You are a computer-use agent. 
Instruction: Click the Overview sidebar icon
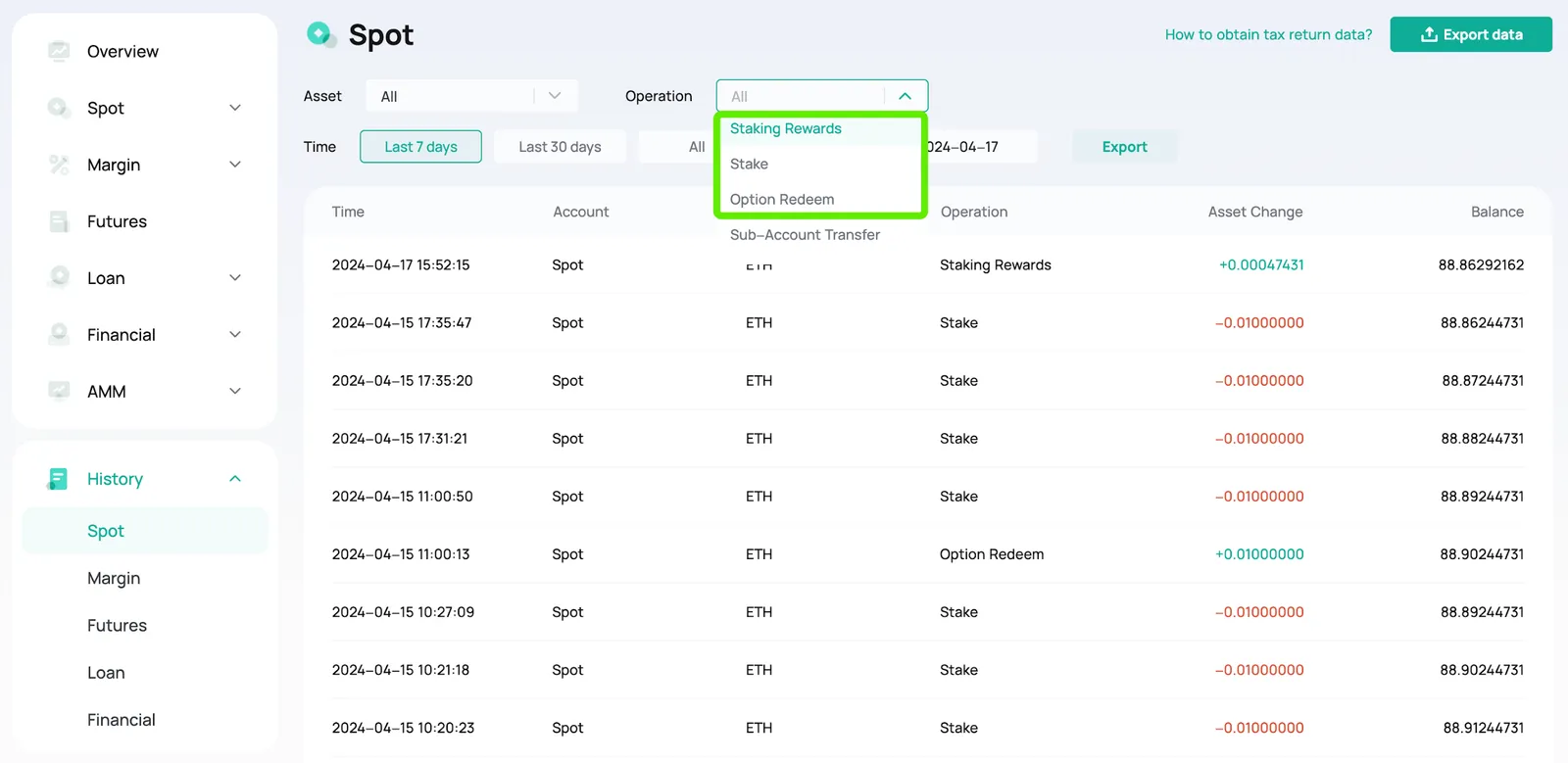(x=59, y=51)
